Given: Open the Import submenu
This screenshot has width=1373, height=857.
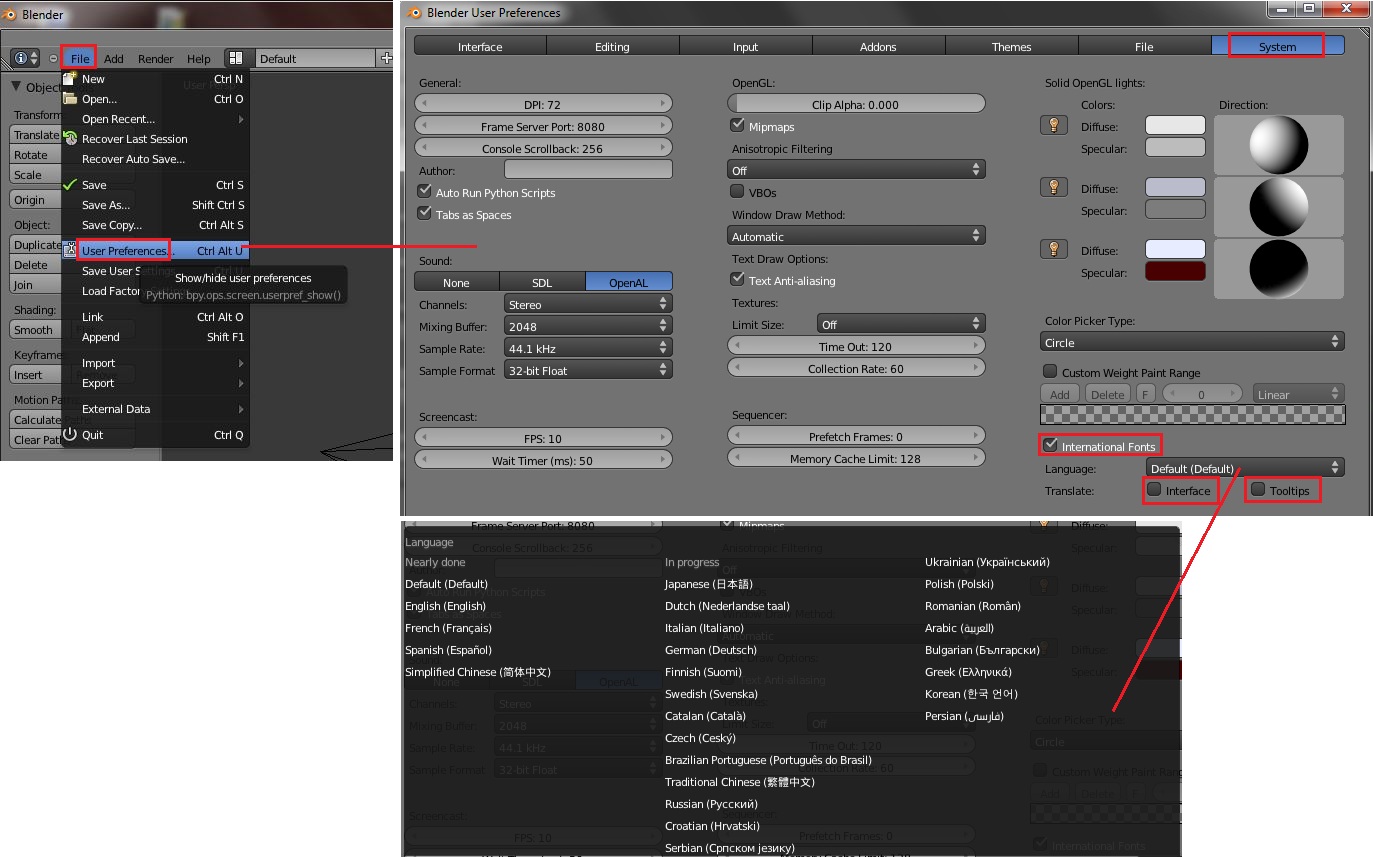Looking at the screenshot, I should point(156,363).
